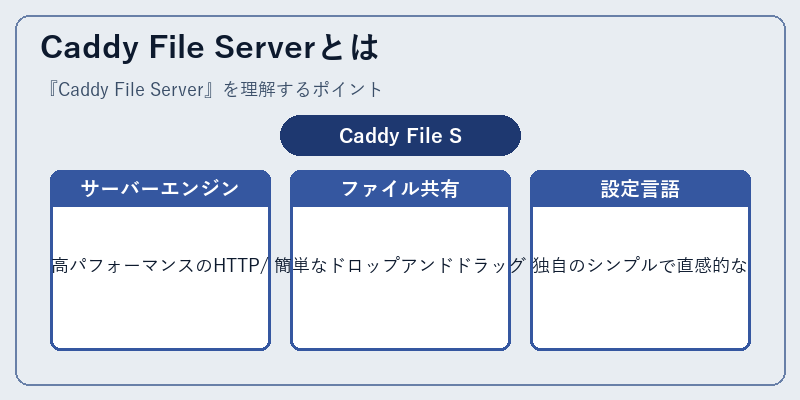Click the '設定言語' card header
The image size is (800, 400).
pyautogui.click(x=640, y=189)
